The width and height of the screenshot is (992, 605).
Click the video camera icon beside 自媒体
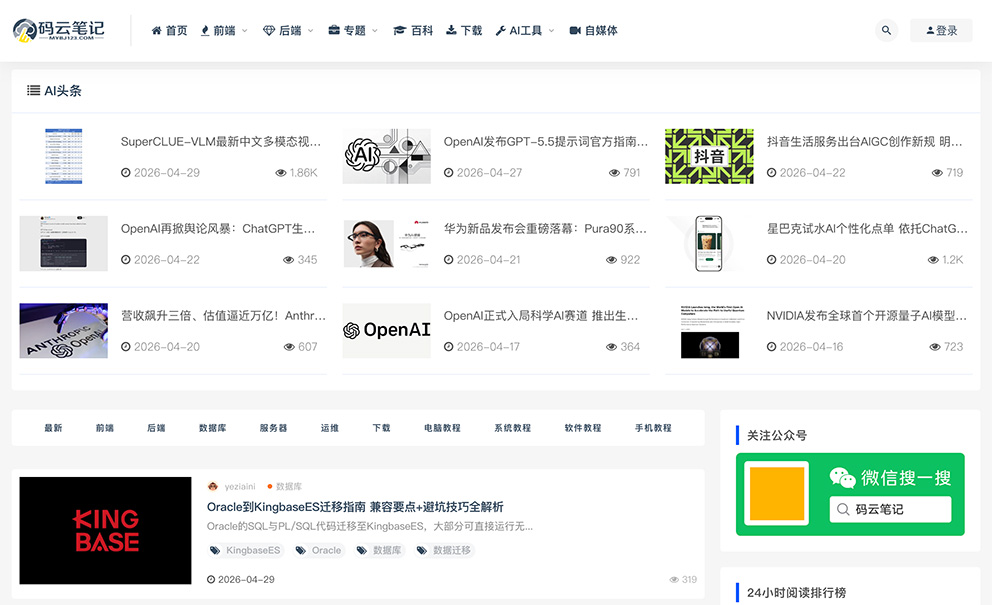(x=575, y=30)
